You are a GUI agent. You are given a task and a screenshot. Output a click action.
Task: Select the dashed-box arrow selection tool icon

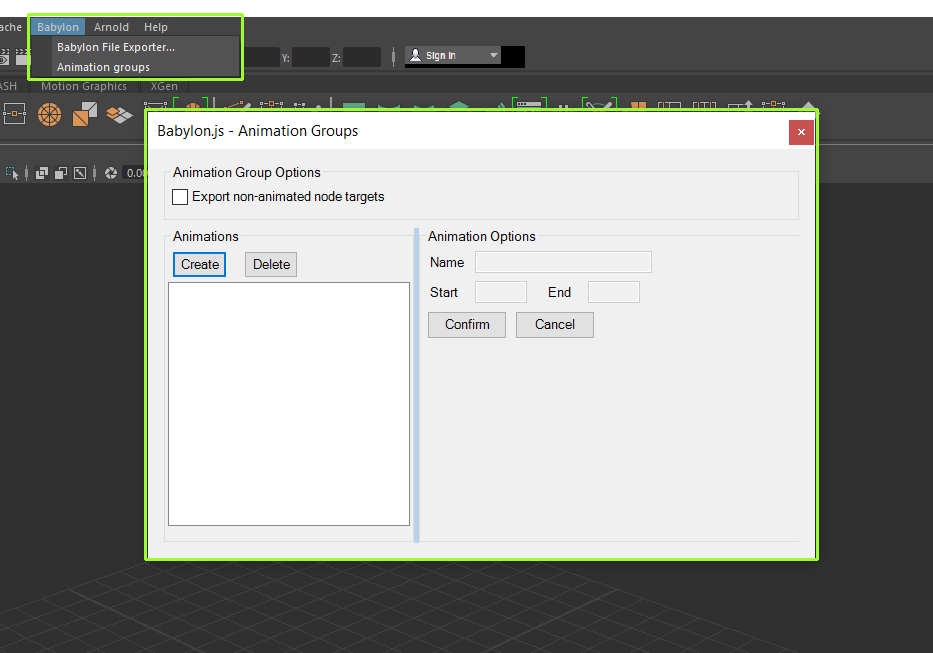click(x=12, y=173)
